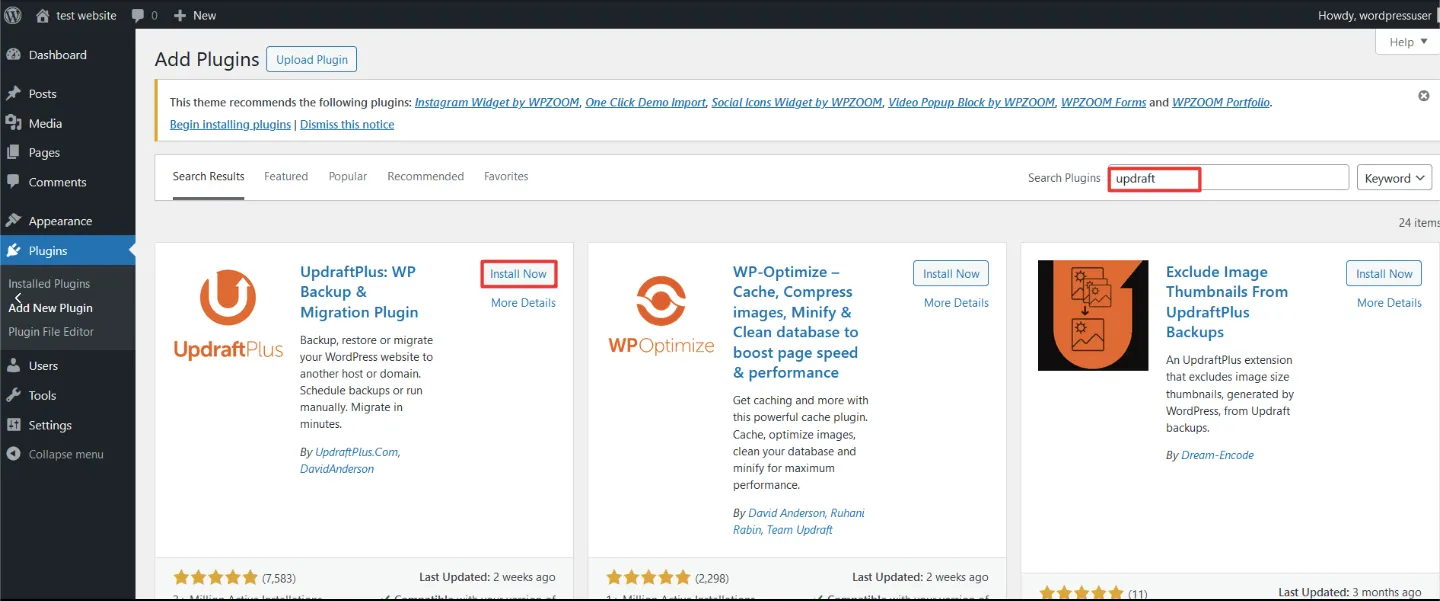Switch to the Recommended tab
Image resolution: width=1440 pixels, height=601 pixels.
425,176
